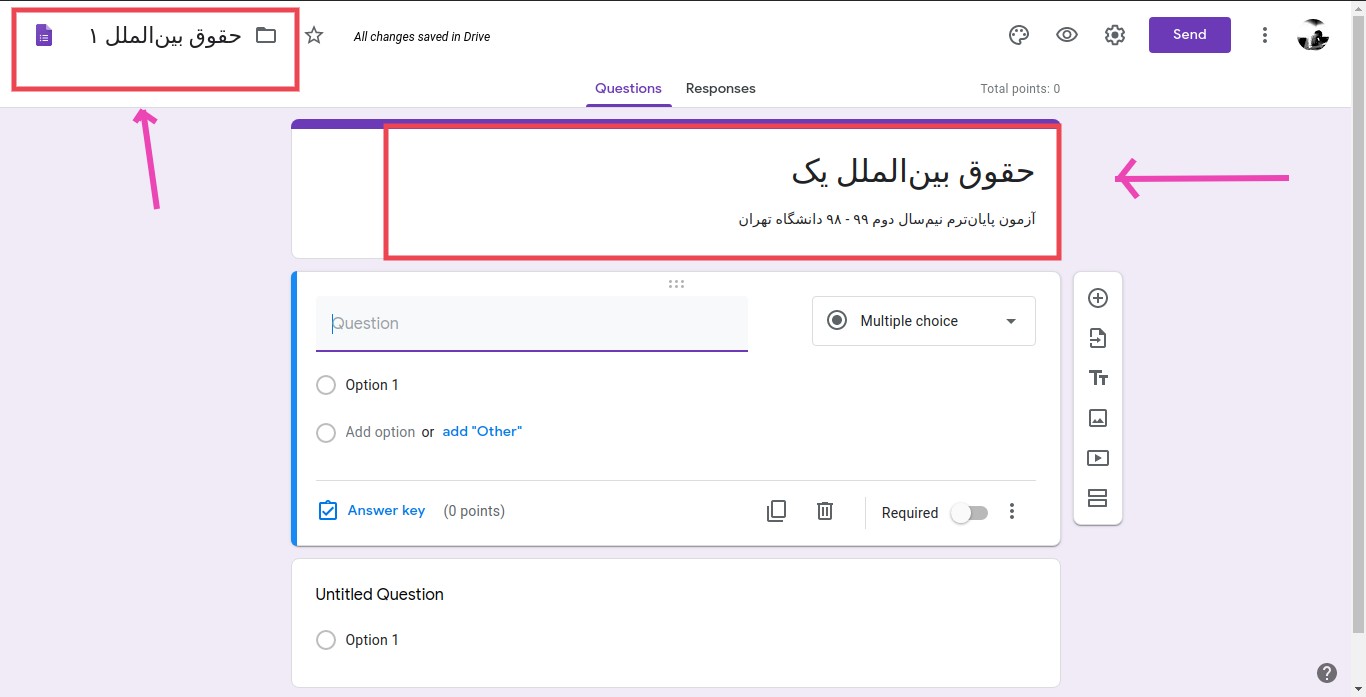
Task: Click the Total points: 0 text
Action: pos(1020,89)
